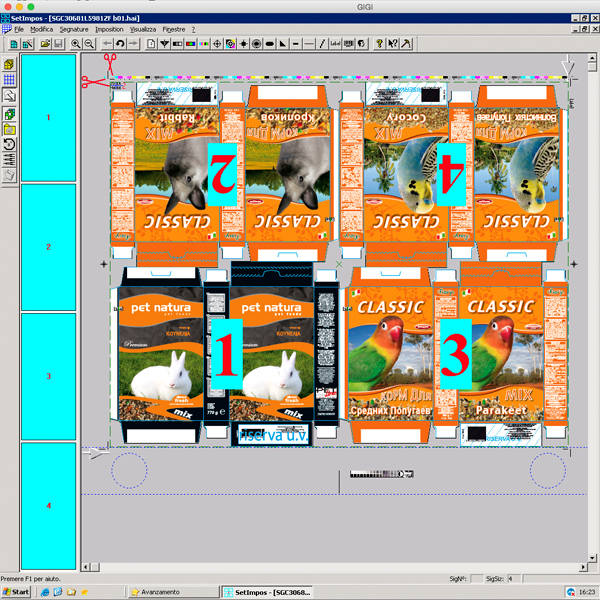Viewport: 600px width, 600px height.
Task: Click the SigSiz input field
Action: [514, 579]
